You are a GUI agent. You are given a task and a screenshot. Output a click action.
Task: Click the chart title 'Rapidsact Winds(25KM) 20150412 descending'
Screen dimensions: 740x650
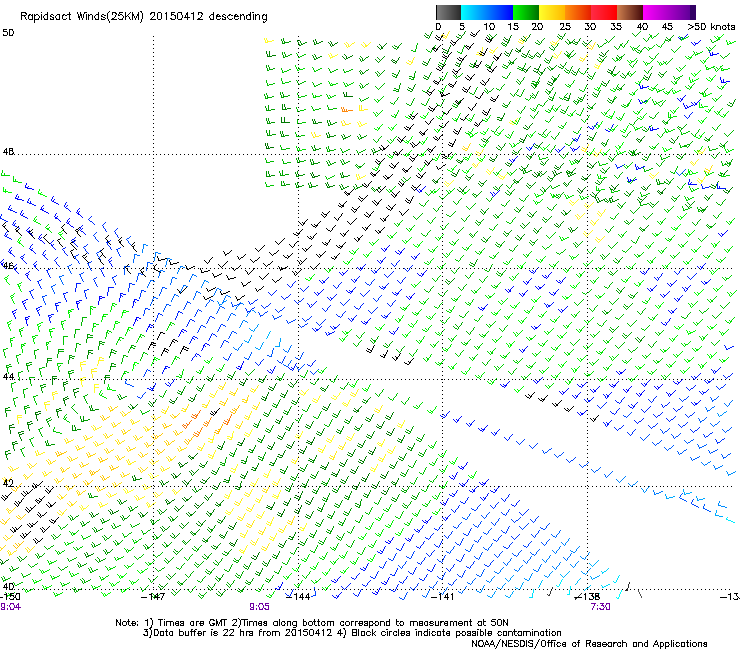point(143,16)
